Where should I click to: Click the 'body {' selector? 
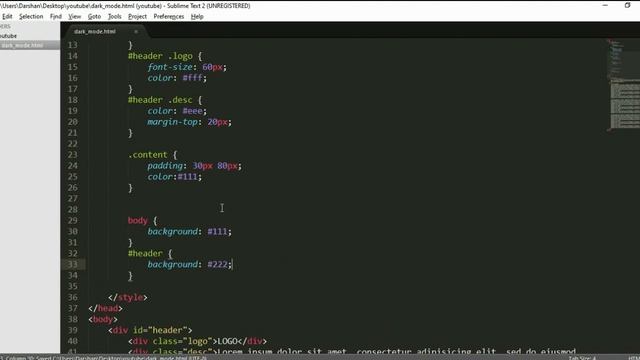point(142,221)
